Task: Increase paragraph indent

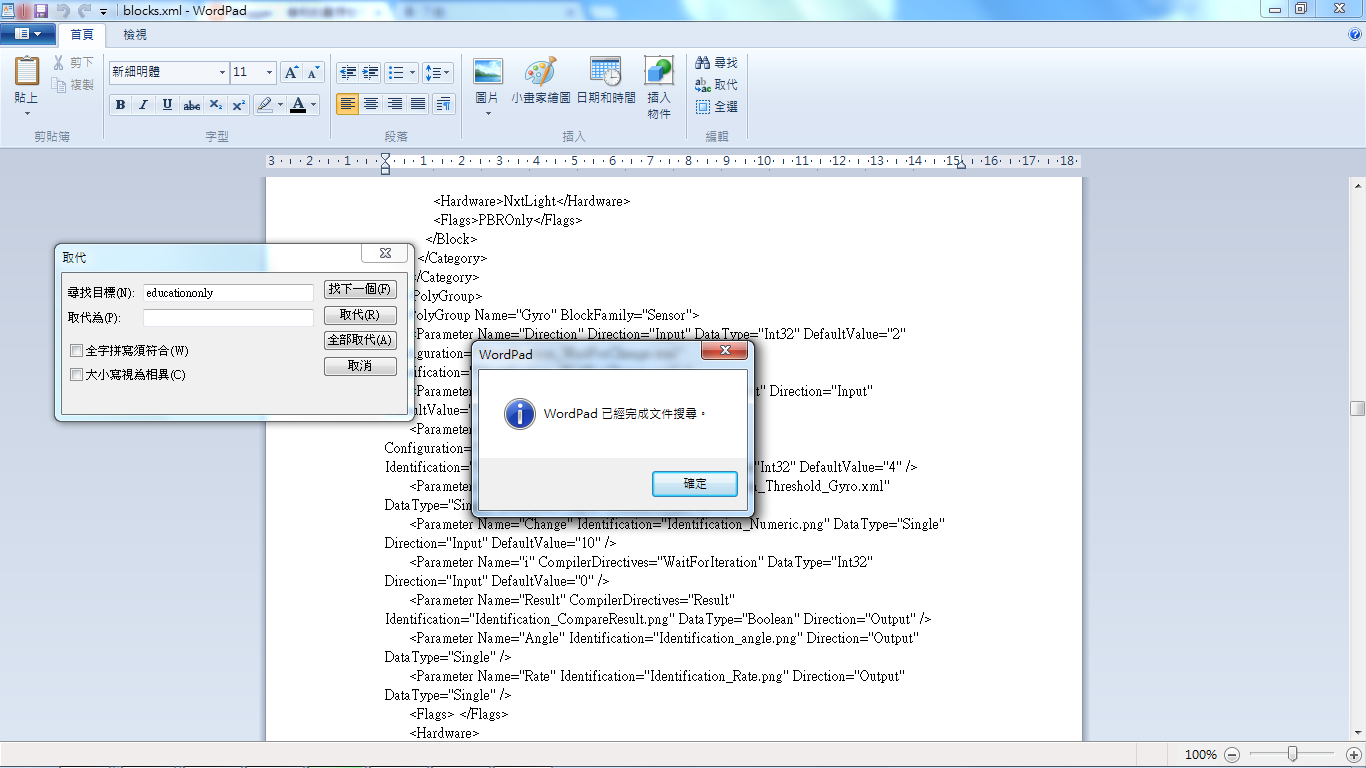Action: 370,73
